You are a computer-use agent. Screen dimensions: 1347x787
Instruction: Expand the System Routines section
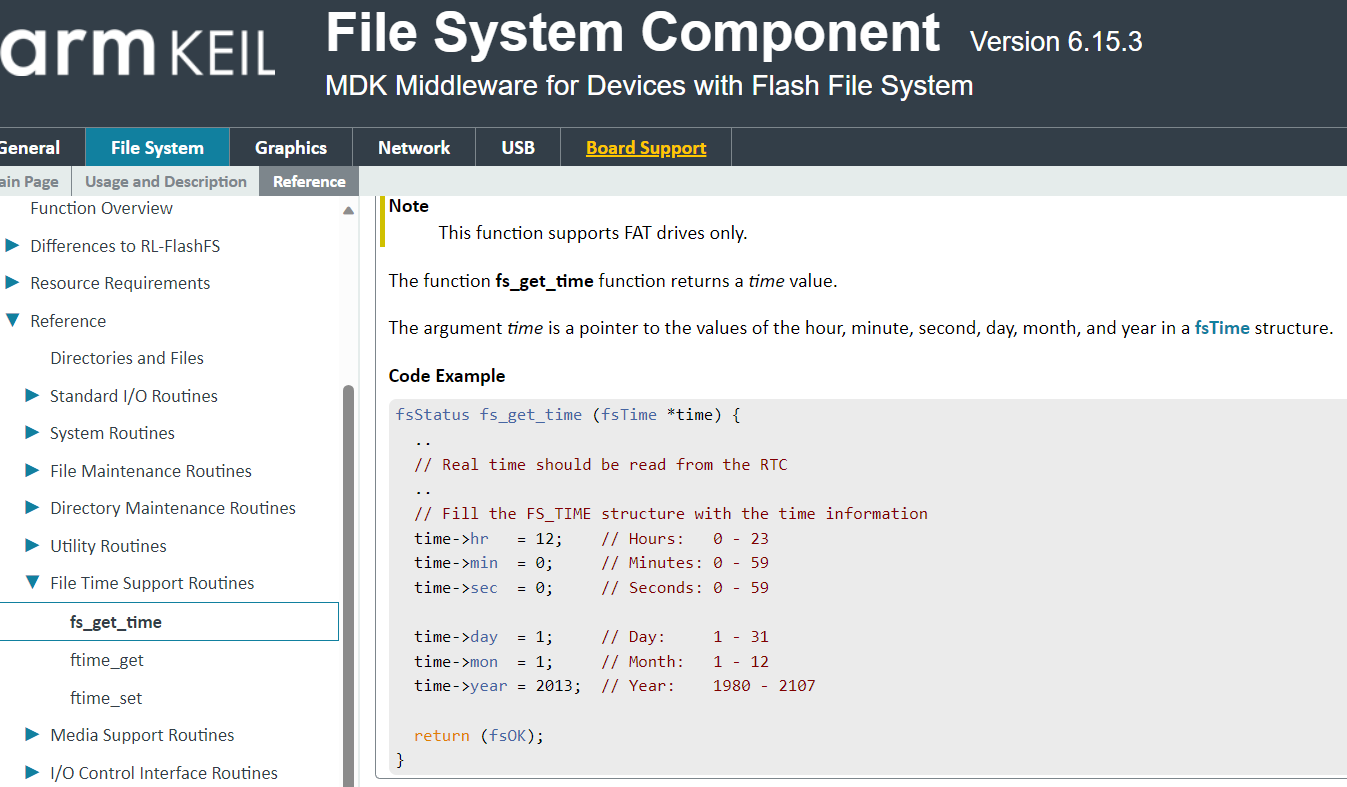click(31, 433)
